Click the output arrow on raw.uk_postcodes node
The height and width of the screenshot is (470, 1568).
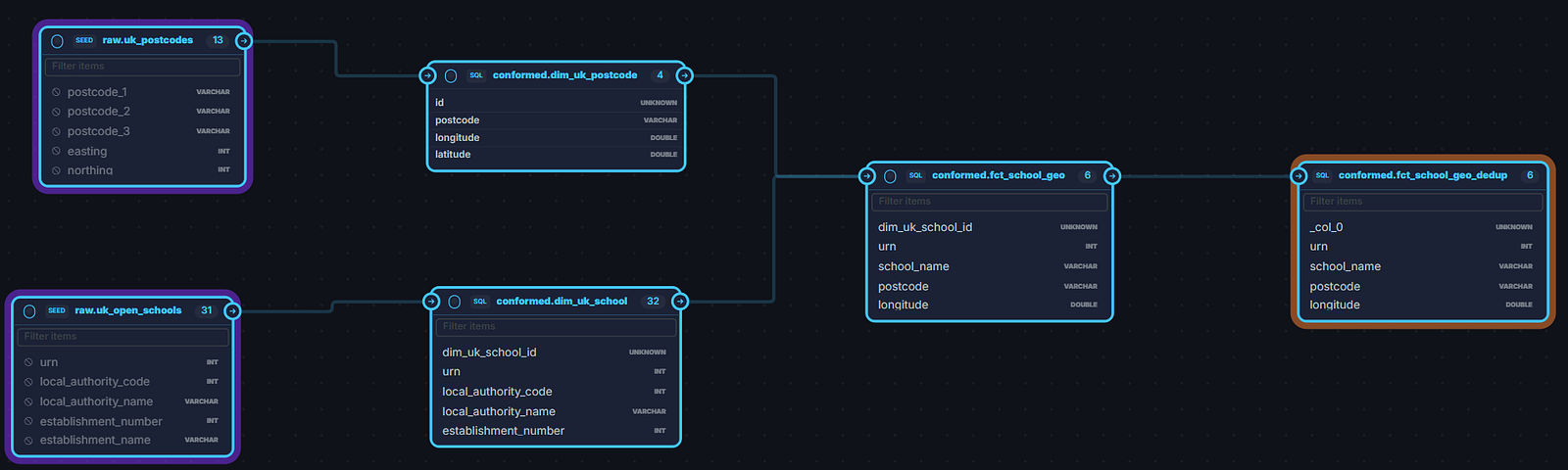244,41
